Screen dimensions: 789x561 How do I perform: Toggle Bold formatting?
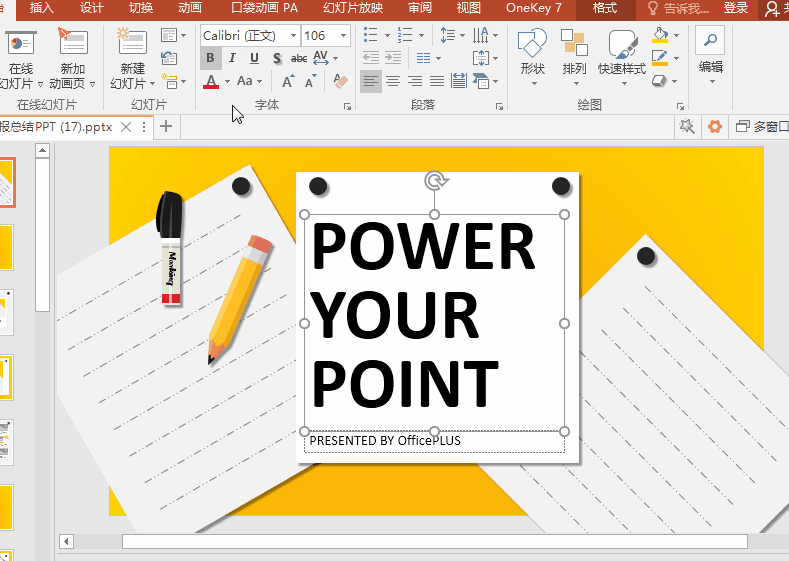click(x=210, y=58)
